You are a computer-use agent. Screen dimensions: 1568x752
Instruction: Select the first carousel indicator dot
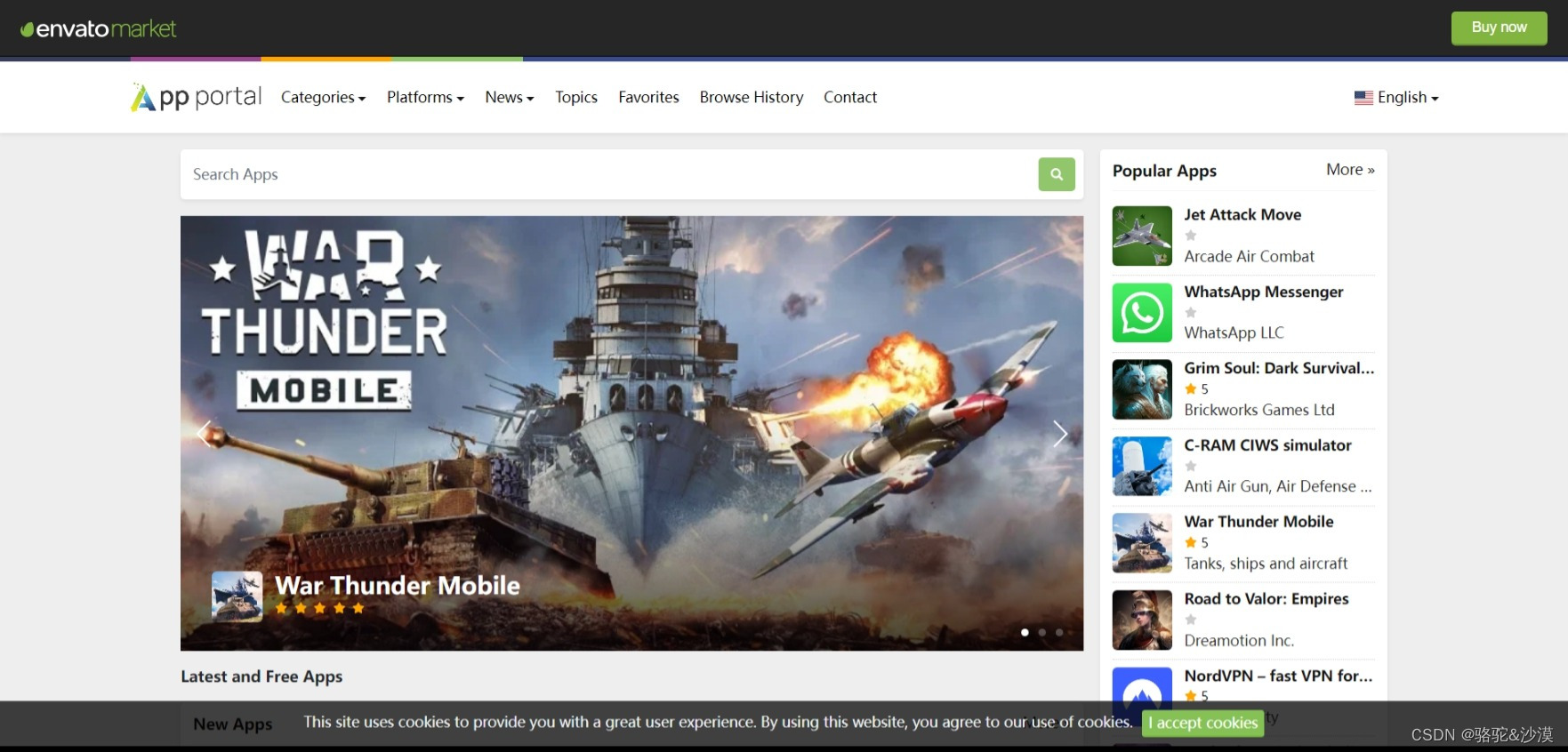tap(1025, 633)
